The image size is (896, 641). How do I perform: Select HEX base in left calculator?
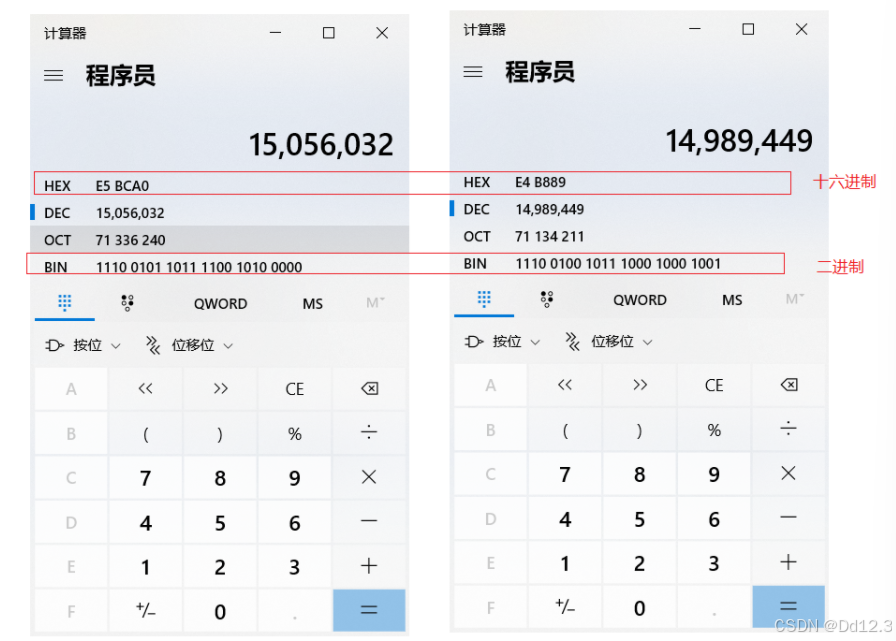tap(219, 186)
